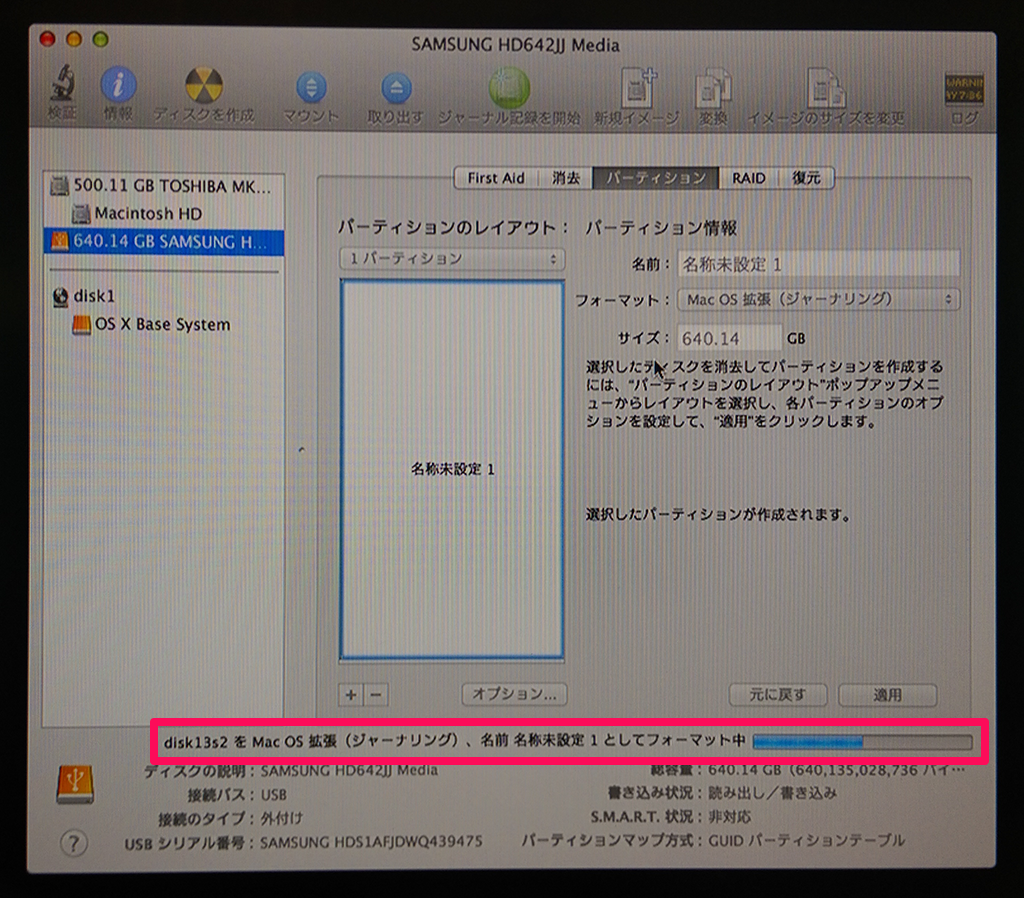Open the Format (フォーマット) dropdown
Viewport: 1024px width, 898px height.
[818, 299]
